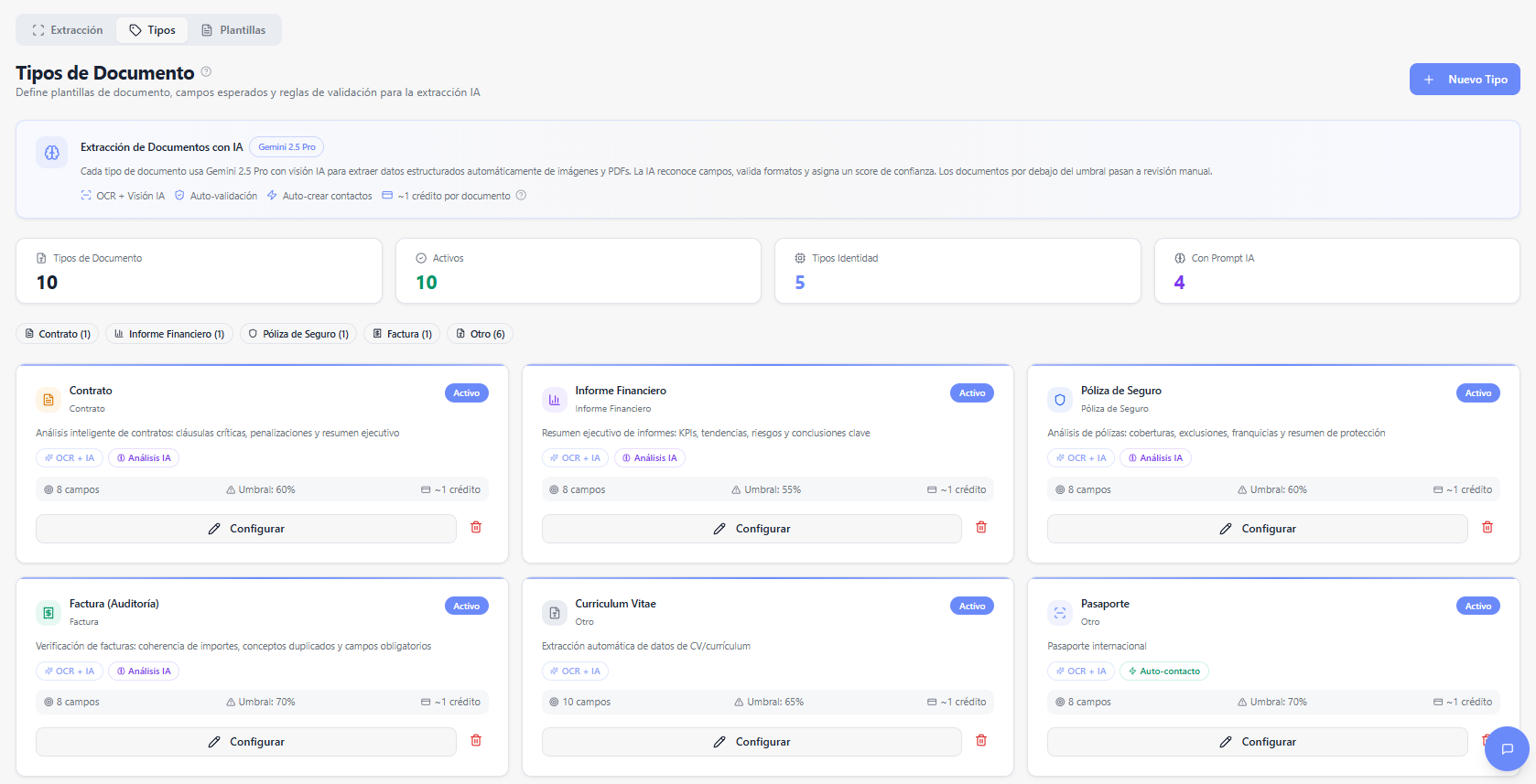
Task: Filter by Contrato category chip
Action: click(58, 334)
